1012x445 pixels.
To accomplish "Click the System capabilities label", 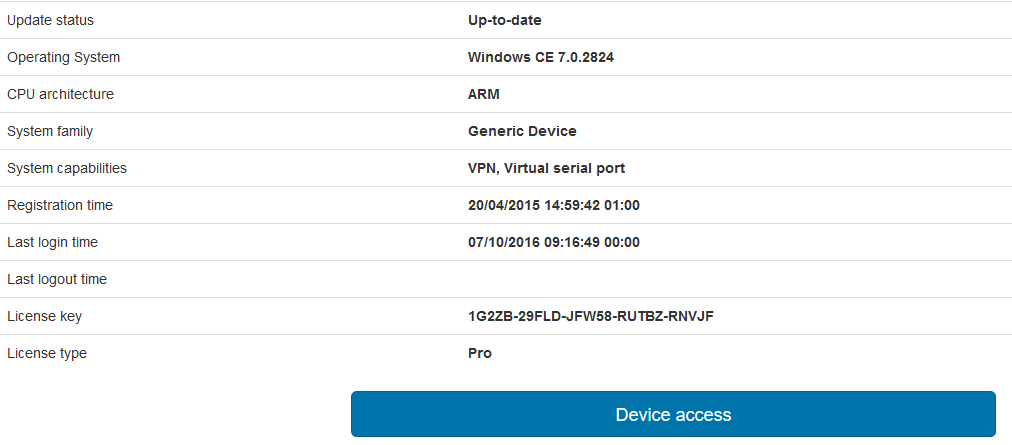I will pyautogui.click(x=67, y=169).
